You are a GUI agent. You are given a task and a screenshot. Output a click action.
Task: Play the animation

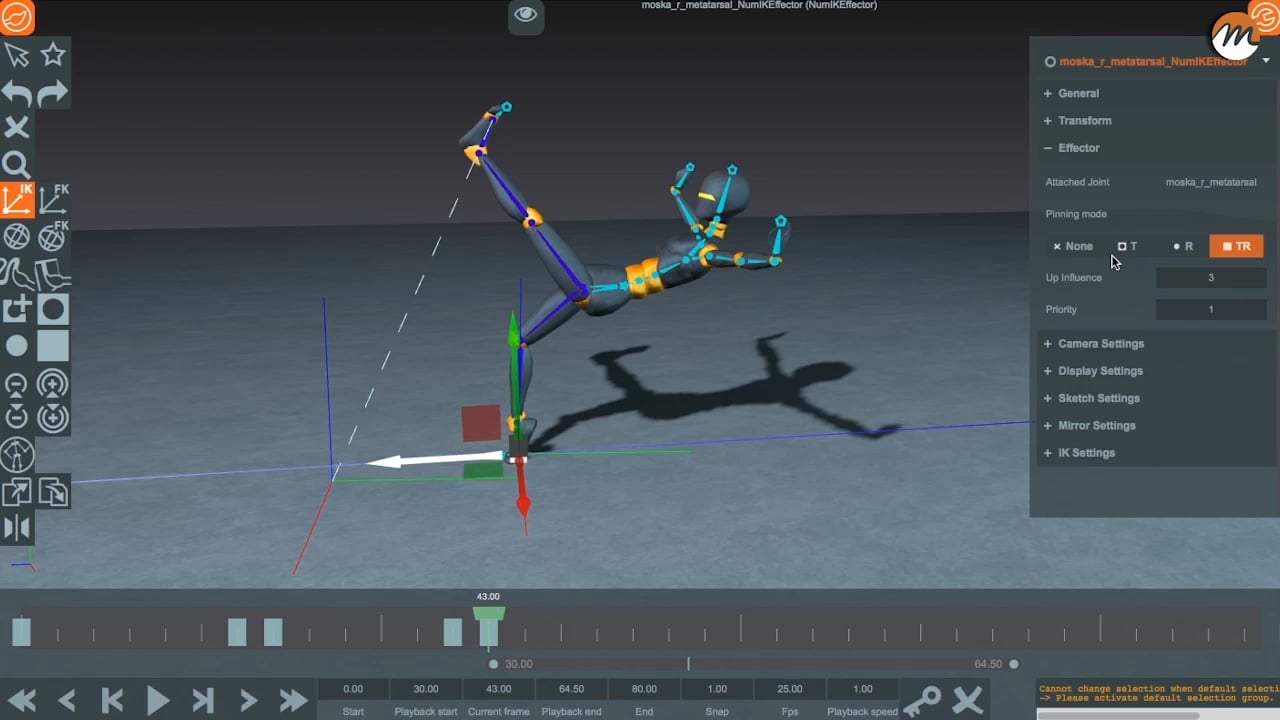(x=158, y=700)
